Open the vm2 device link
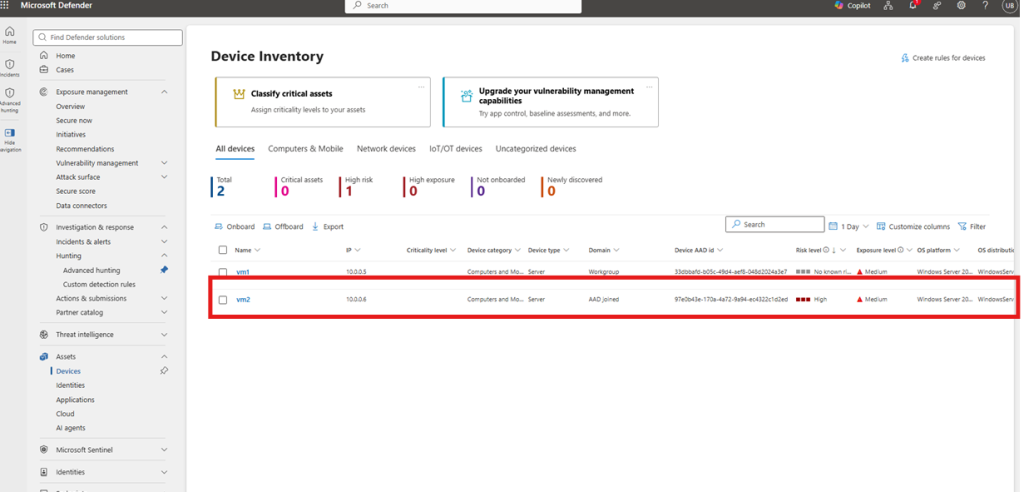Viewport: 1024px width, 492px height. tap(243, 299)
